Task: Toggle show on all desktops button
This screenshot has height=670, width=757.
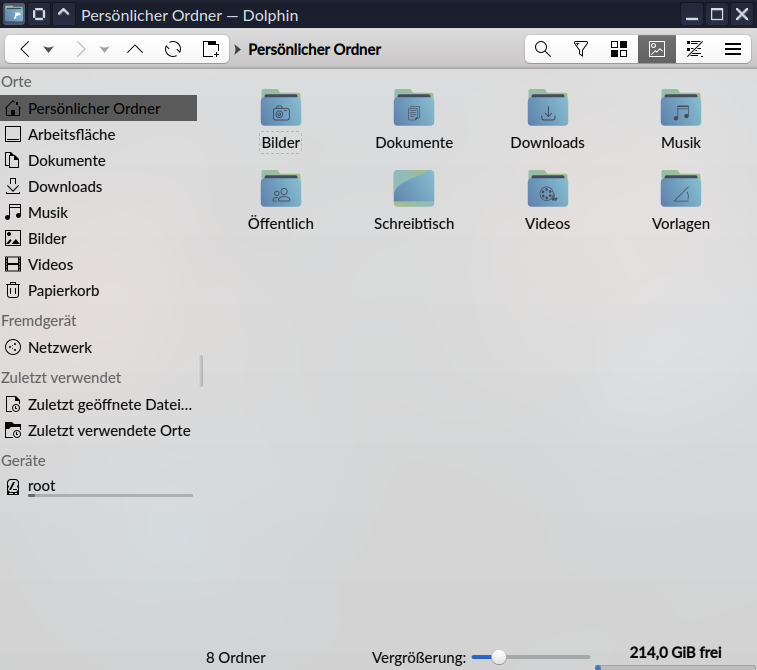Action: (x=39, y=14)
